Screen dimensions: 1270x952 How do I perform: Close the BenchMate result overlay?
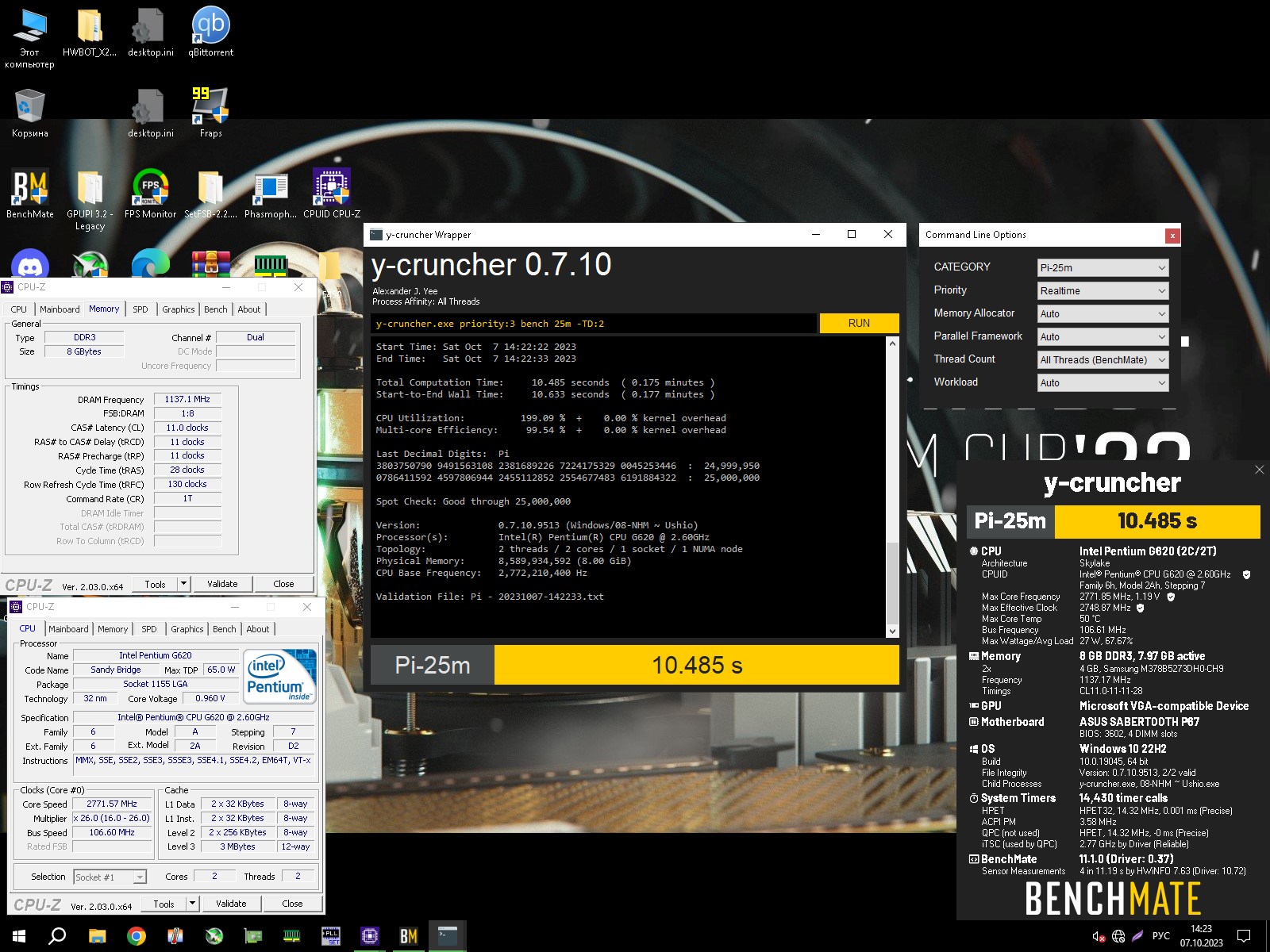[1259, 470]
